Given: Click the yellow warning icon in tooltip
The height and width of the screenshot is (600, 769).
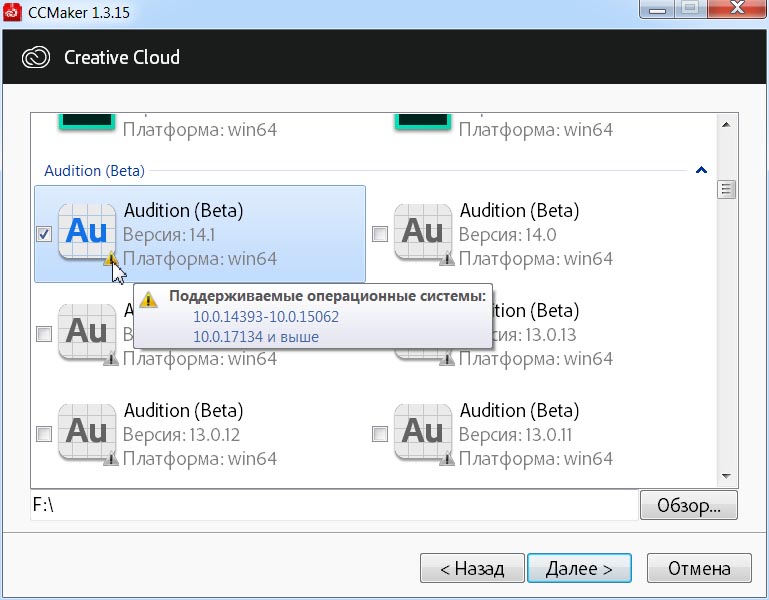Looking at the screenshot, I should pos(148,299).
